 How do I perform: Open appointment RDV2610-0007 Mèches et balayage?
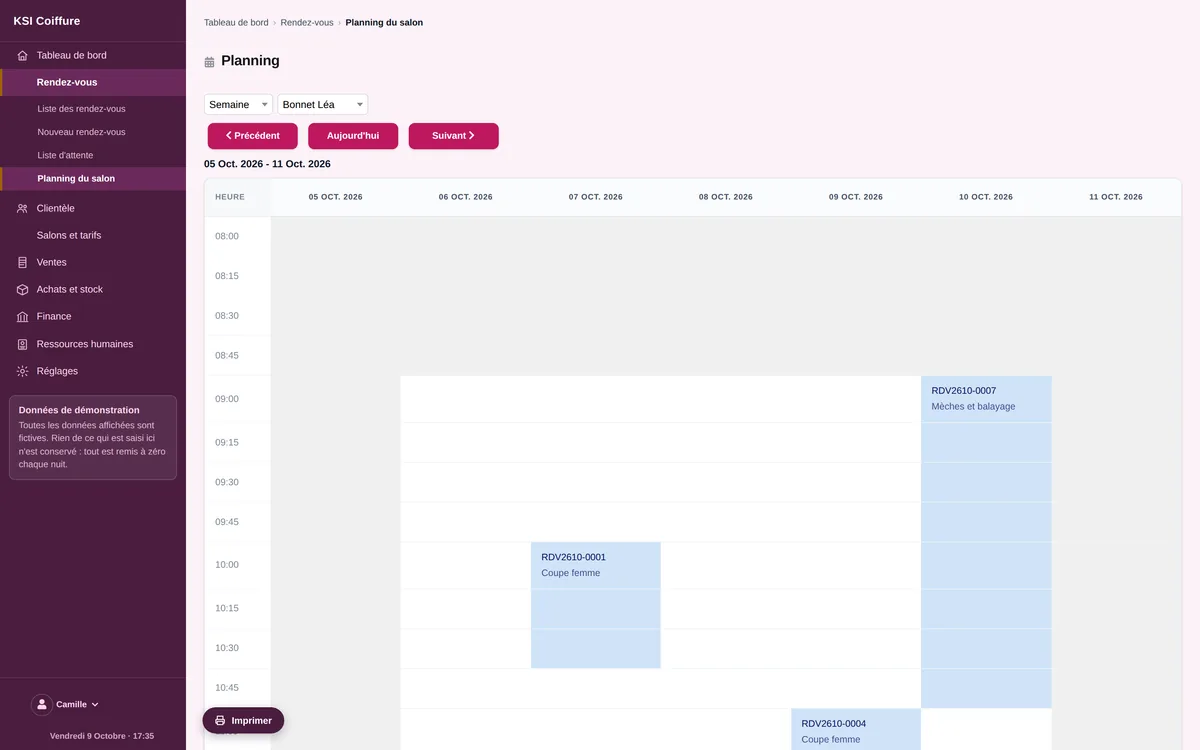click(x=986, y=542)
